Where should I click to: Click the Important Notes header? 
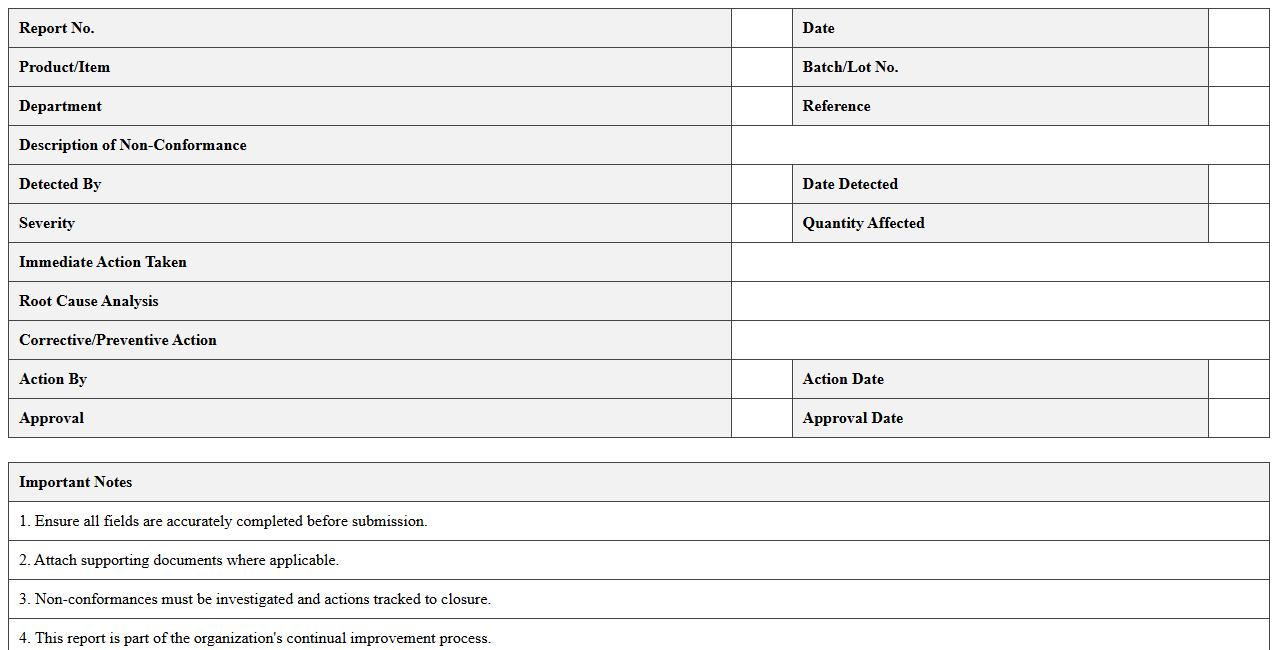click(76, 482)
